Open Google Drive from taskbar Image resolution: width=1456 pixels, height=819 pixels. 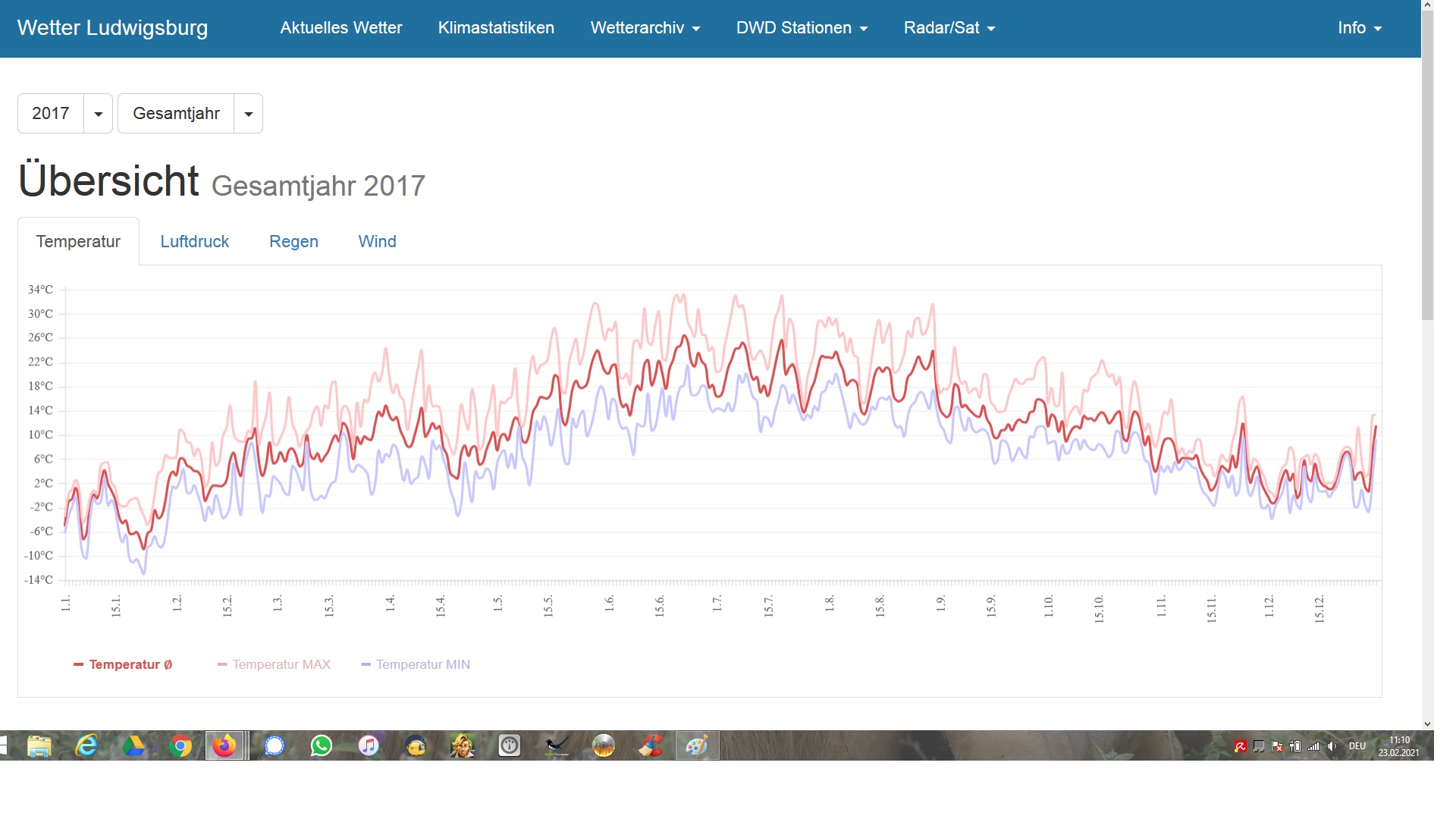[x=133, y=746]
